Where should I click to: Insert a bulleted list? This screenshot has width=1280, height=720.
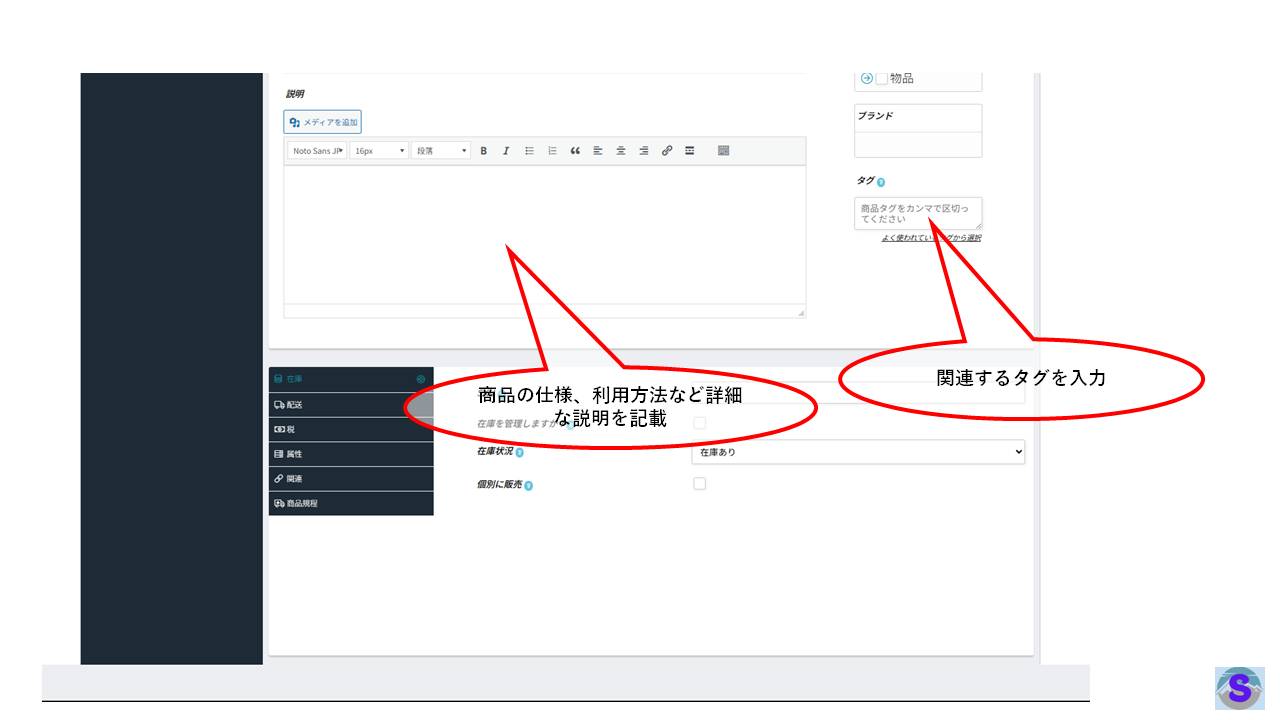pos(529,151)
